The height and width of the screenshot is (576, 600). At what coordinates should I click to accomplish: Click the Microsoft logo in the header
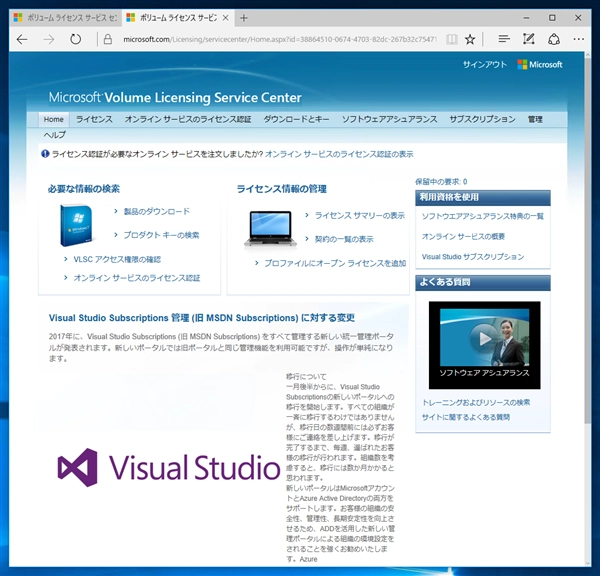click(540, 64)
